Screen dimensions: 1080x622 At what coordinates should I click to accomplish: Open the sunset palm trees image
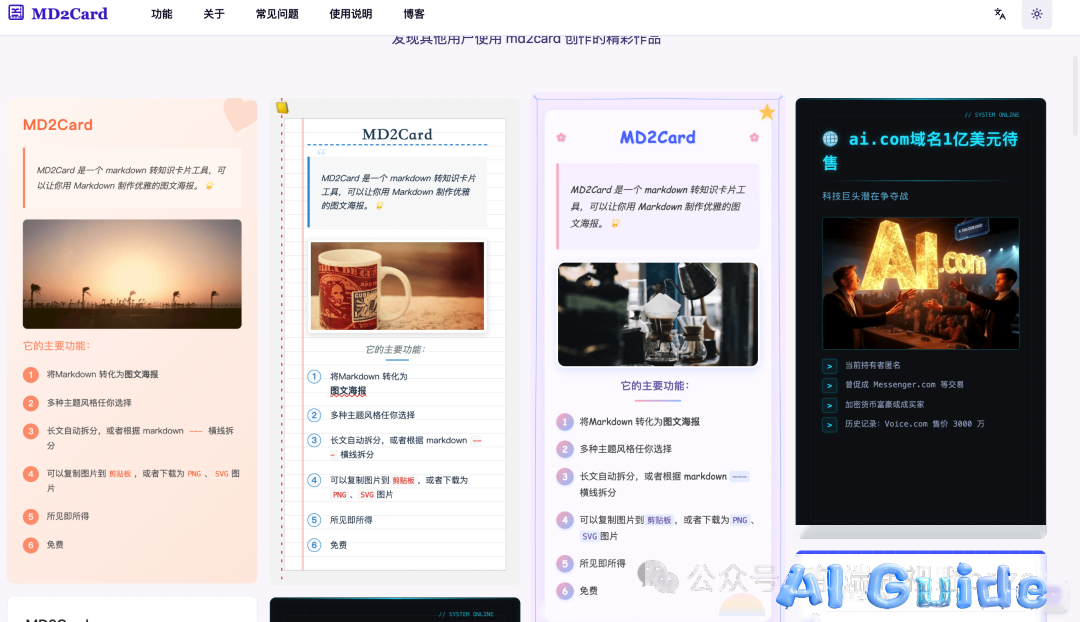[x=132, y=274]
